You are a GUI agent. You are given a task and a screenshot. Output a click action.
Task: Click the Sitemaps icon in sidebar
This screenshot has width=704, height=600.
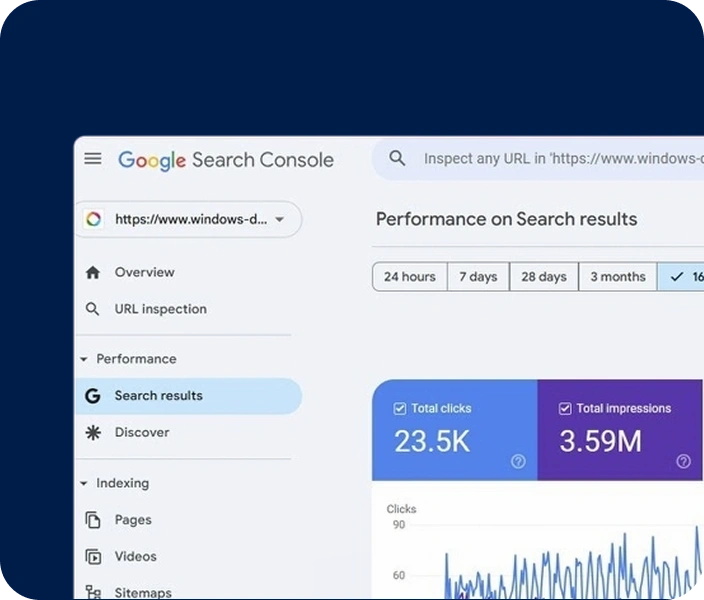tap(93, 592)
